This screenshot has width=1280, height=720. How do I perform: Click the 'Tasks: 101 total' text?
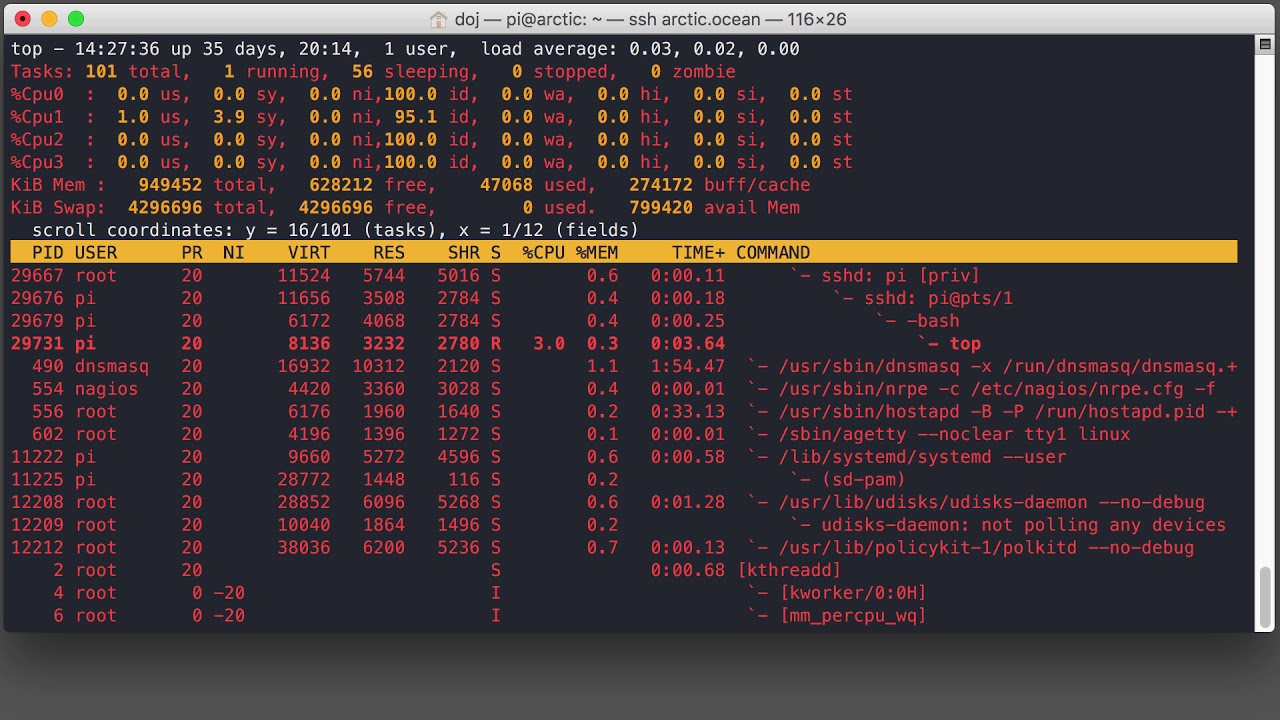click(96, 72)
